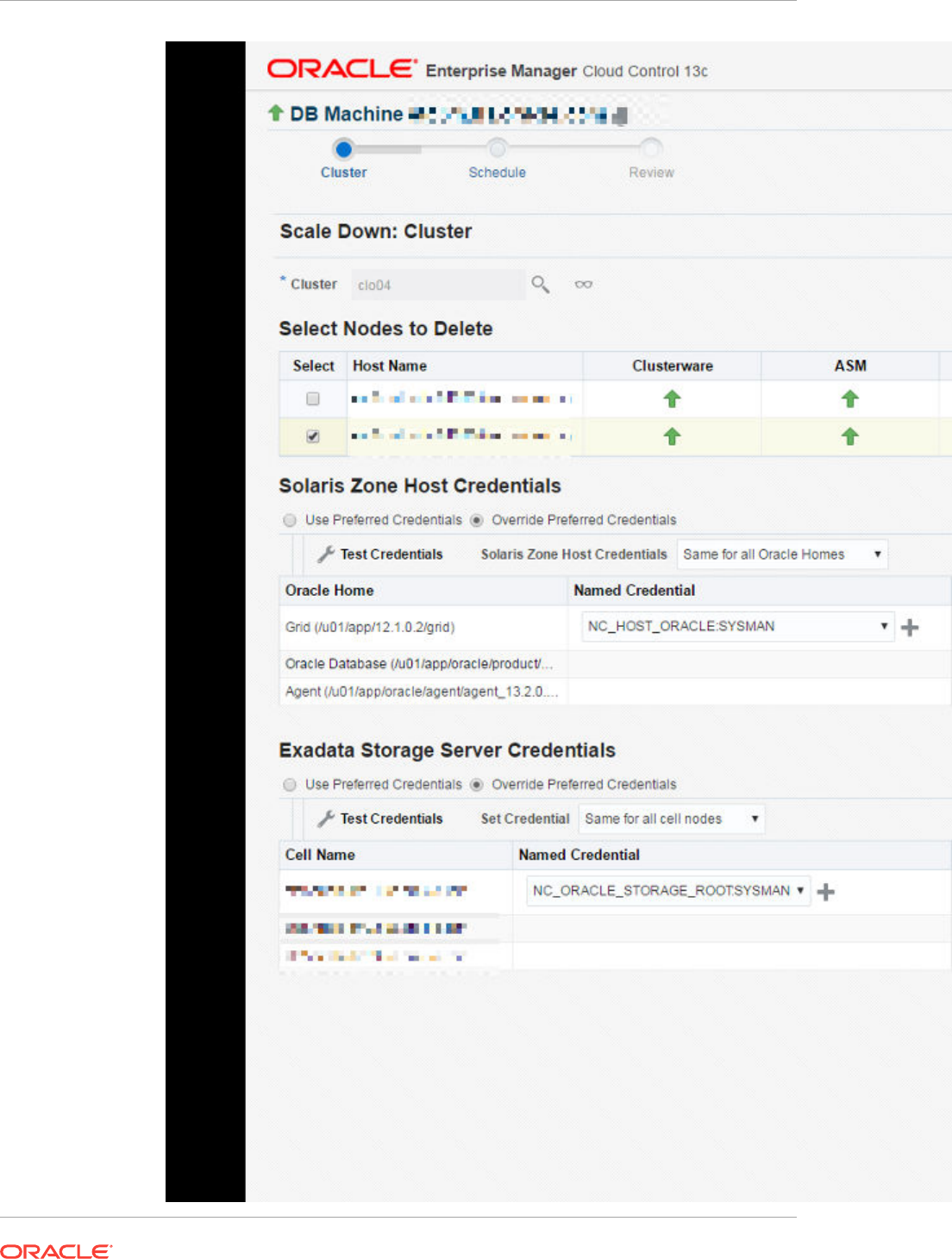Uncheck the second host's Select checkbox

[x=313, y=437]
